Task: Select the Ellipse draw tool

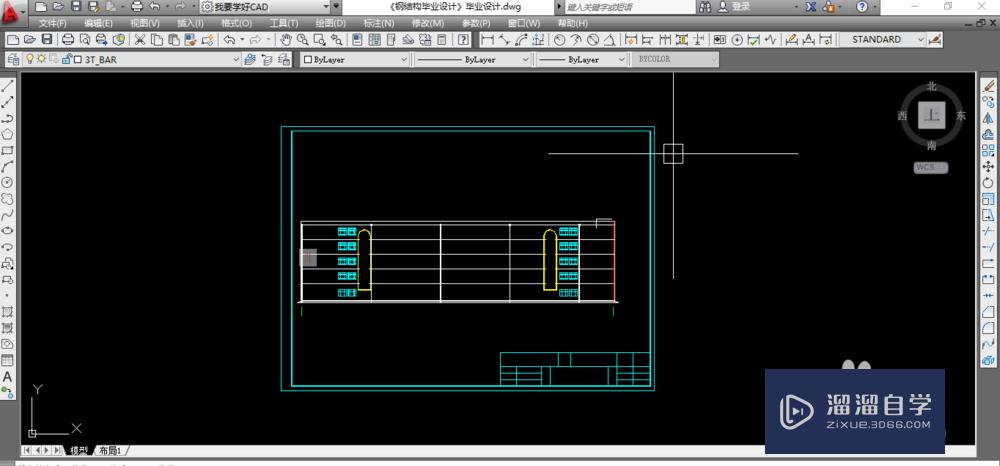Action: (8, 231)
